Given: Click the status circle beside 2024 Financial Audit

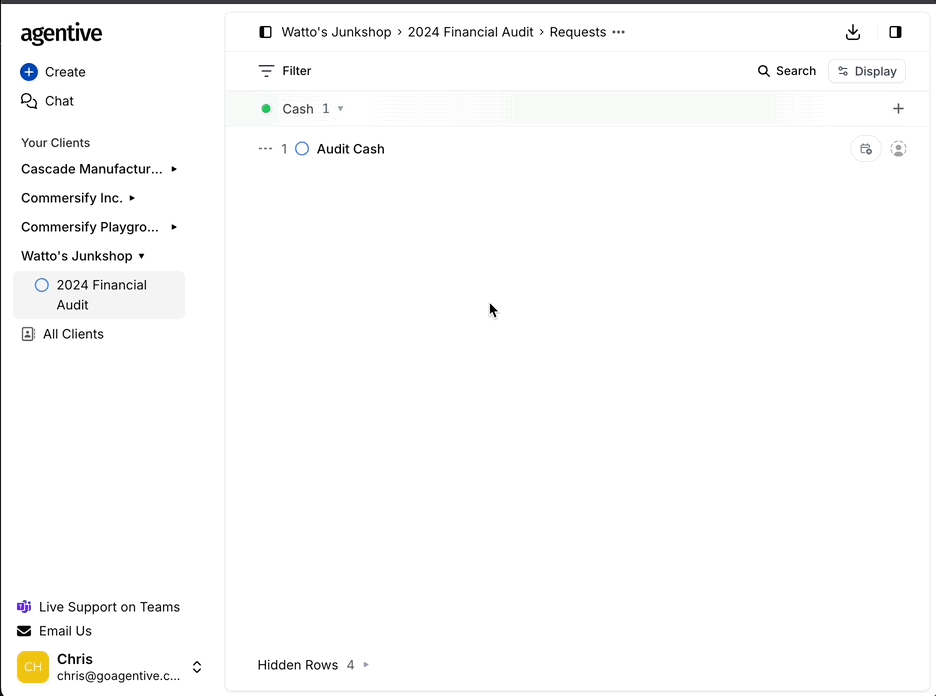Looking at the screenshot, I should tap(41, 285).
